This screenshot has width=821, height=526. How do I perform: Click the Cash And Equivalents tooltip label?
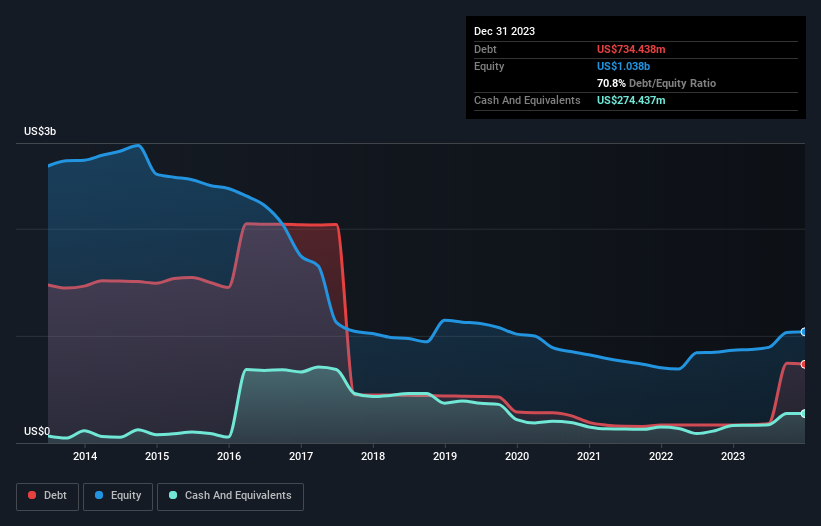(527, 100)
